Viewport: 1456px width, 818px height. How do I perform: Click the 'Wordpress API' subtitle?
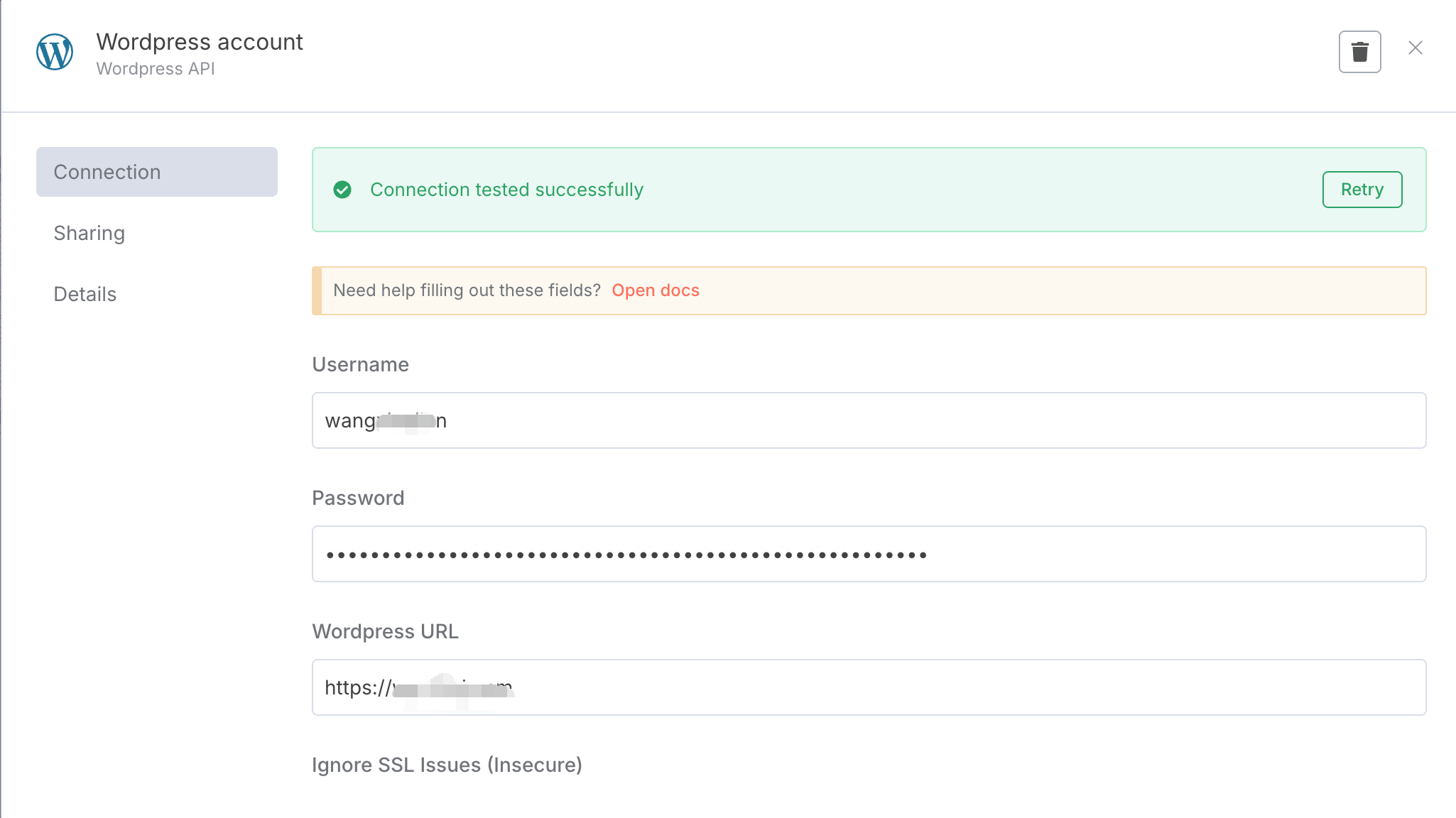click(x=156, y=69)
